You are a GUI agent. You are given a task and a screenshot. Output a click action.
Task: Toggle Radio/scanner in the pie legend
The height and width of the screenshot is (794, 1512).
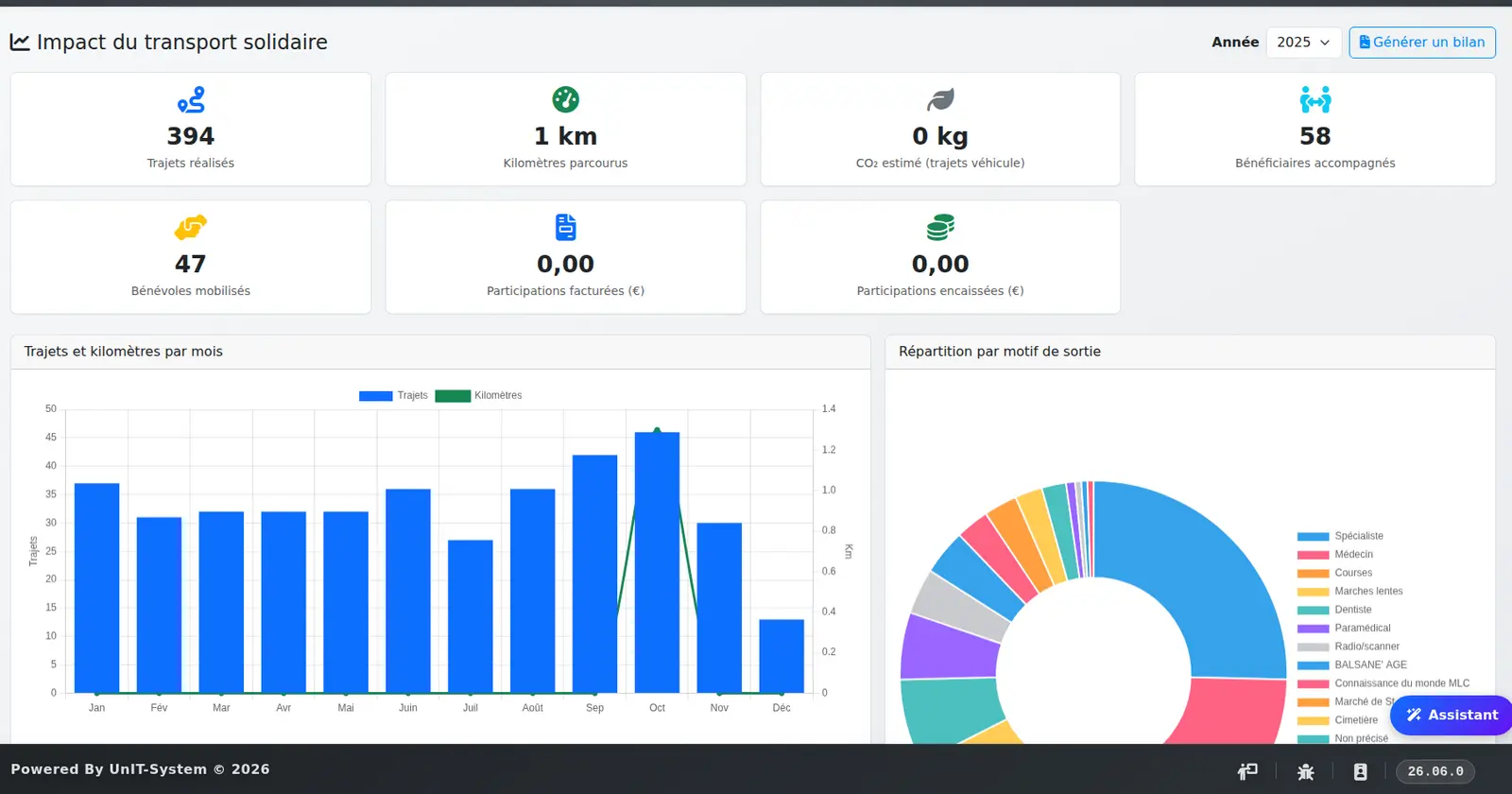click(x=1349, y=647)
